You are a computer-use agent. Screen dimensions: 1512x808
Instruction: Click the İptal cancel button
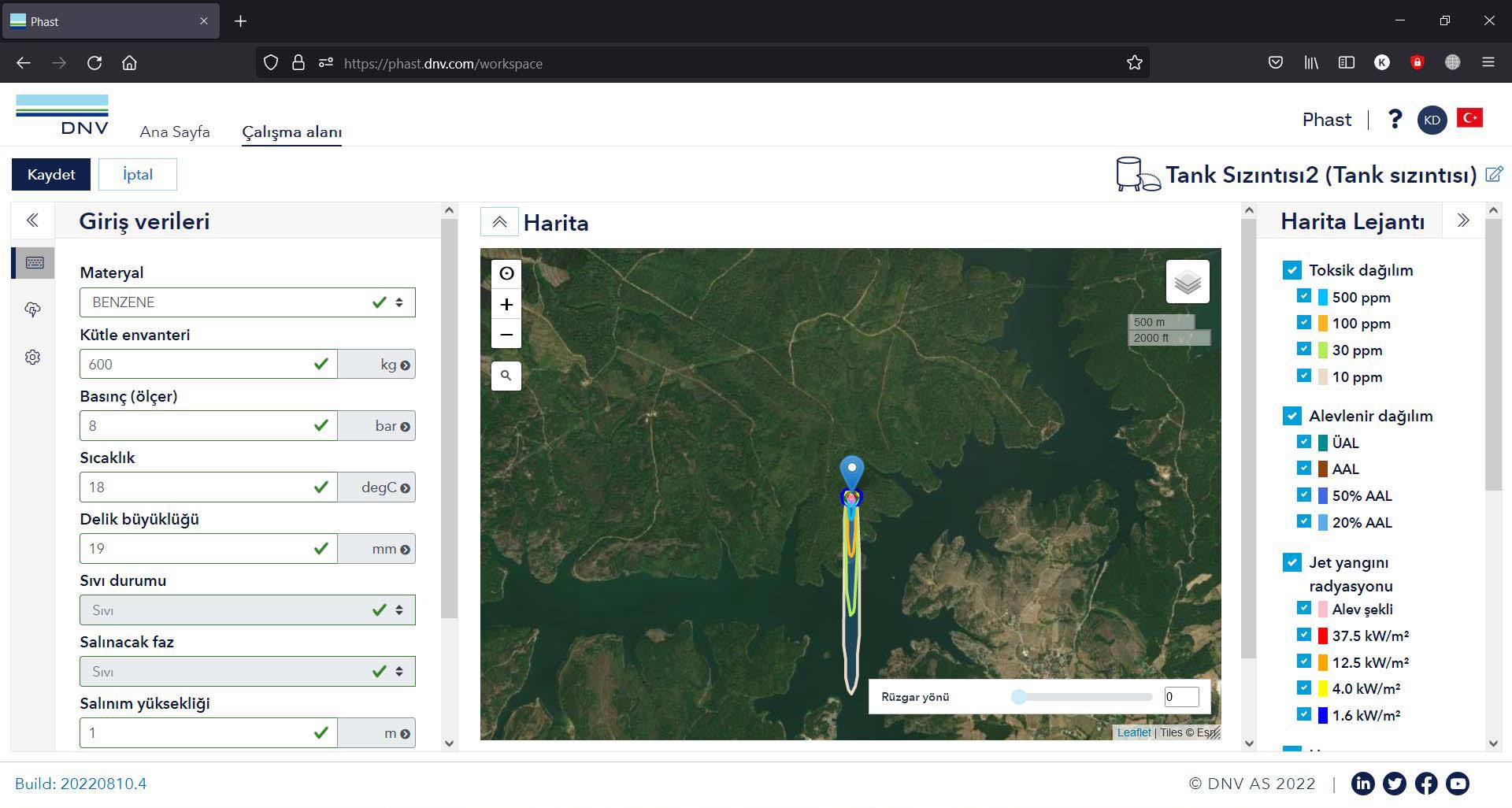138,174
